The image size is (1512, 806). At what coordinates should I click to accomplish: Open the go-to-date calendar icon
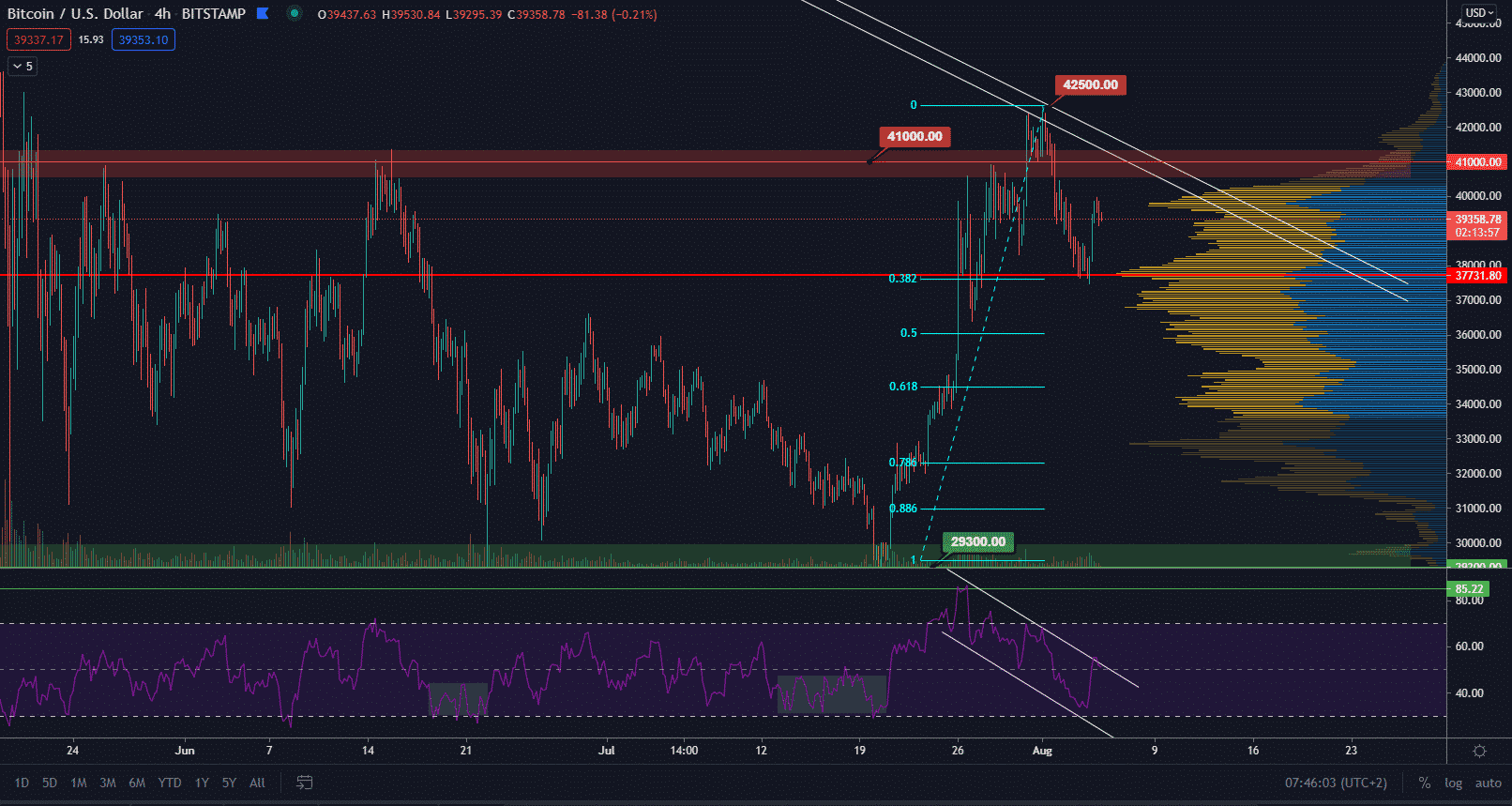pyautogui.click(x=304, y=783)
